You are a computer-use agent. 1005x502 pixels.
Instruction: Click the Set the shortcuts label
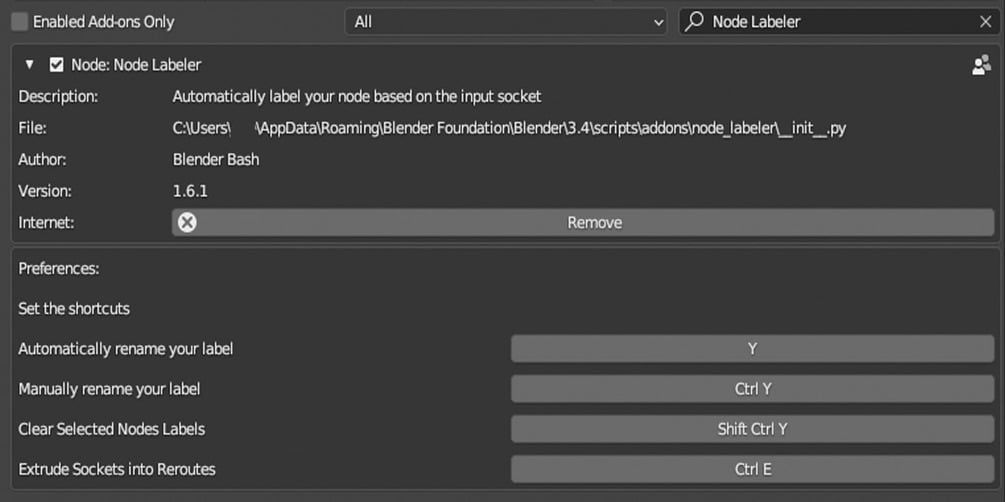coord(74,309)
